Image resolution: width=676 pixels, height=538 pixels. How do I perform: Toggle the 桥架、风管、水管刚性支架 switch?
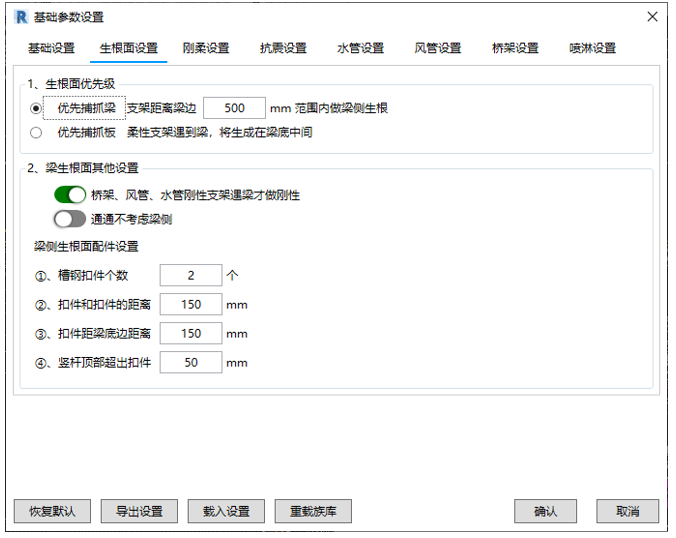tap(70, 195)
